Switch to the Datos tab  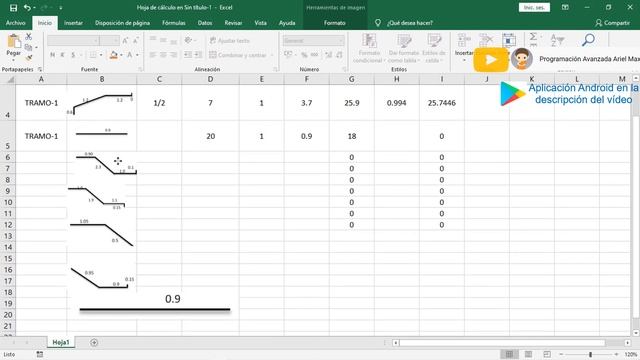(x=205, y=23)
